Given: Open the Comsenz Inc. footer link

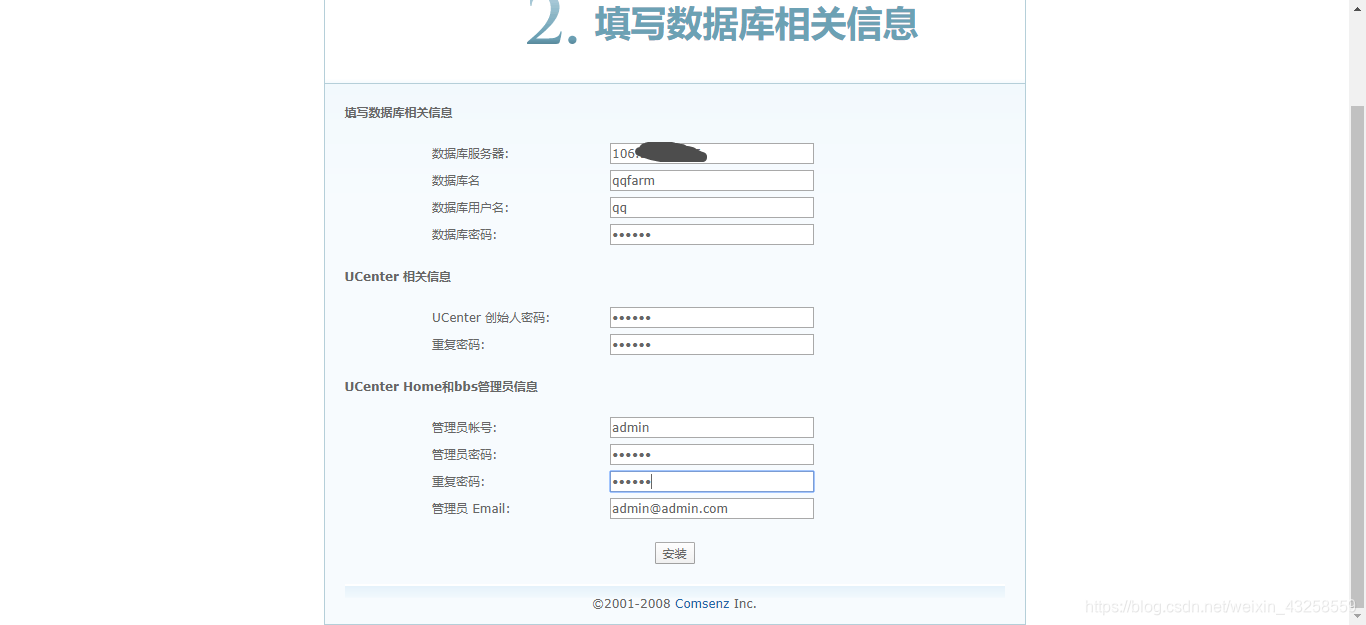Looking at the screenshot, I should (x=716, y=604).
